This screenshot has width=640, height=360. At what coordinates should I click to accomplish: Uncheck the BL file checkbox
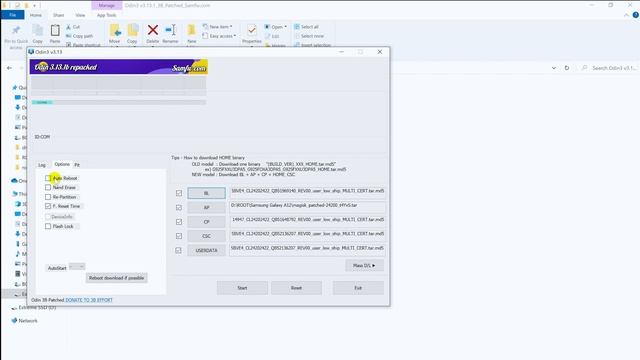click(x=179, y=193)
